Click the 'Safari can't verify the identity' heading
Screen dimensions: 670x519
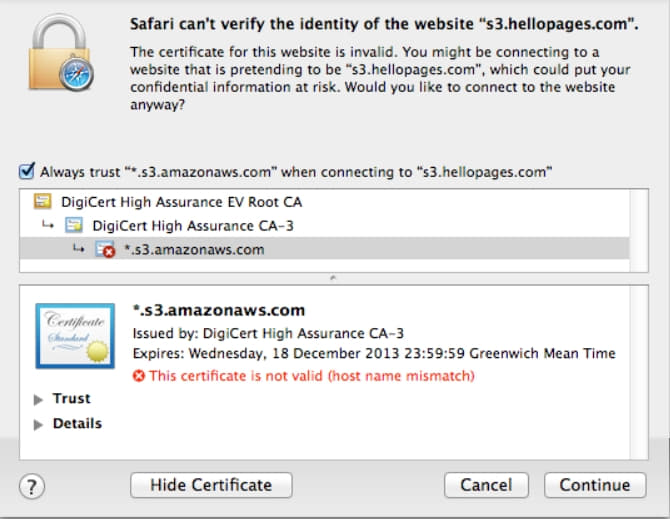384,24
